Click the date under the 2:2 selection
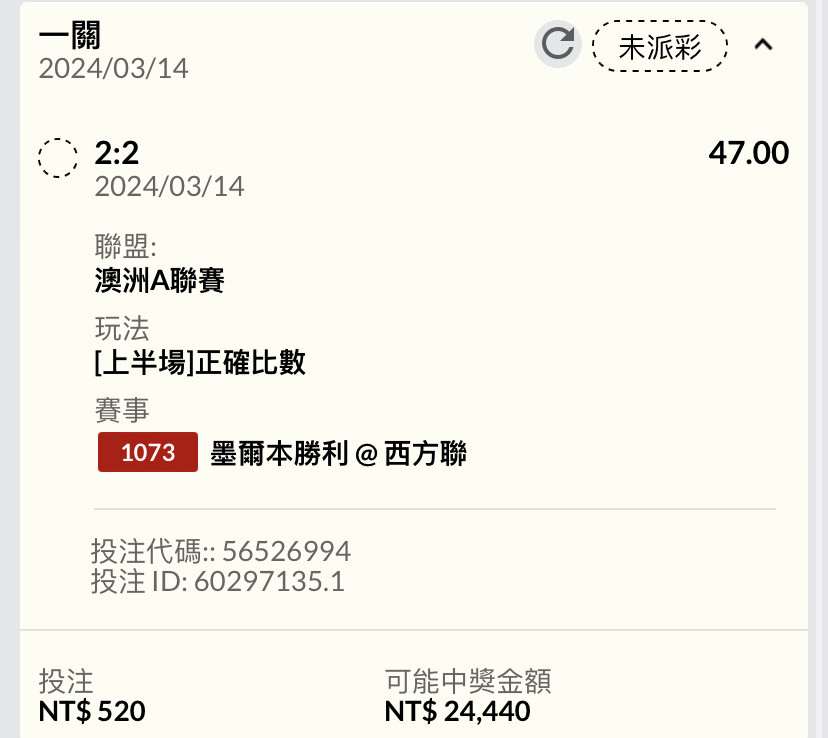 click(170, 186)
